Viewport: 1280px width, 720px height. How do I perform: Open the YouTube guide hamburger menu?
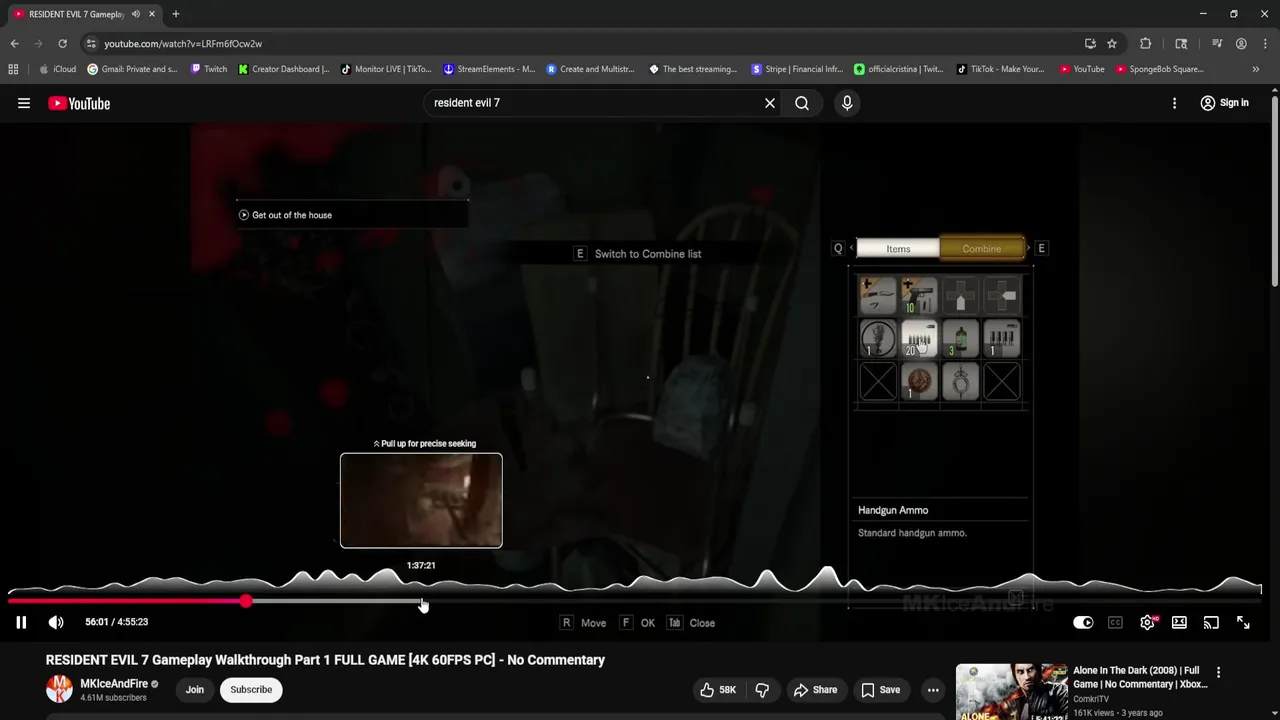click(x=24, y=103)
